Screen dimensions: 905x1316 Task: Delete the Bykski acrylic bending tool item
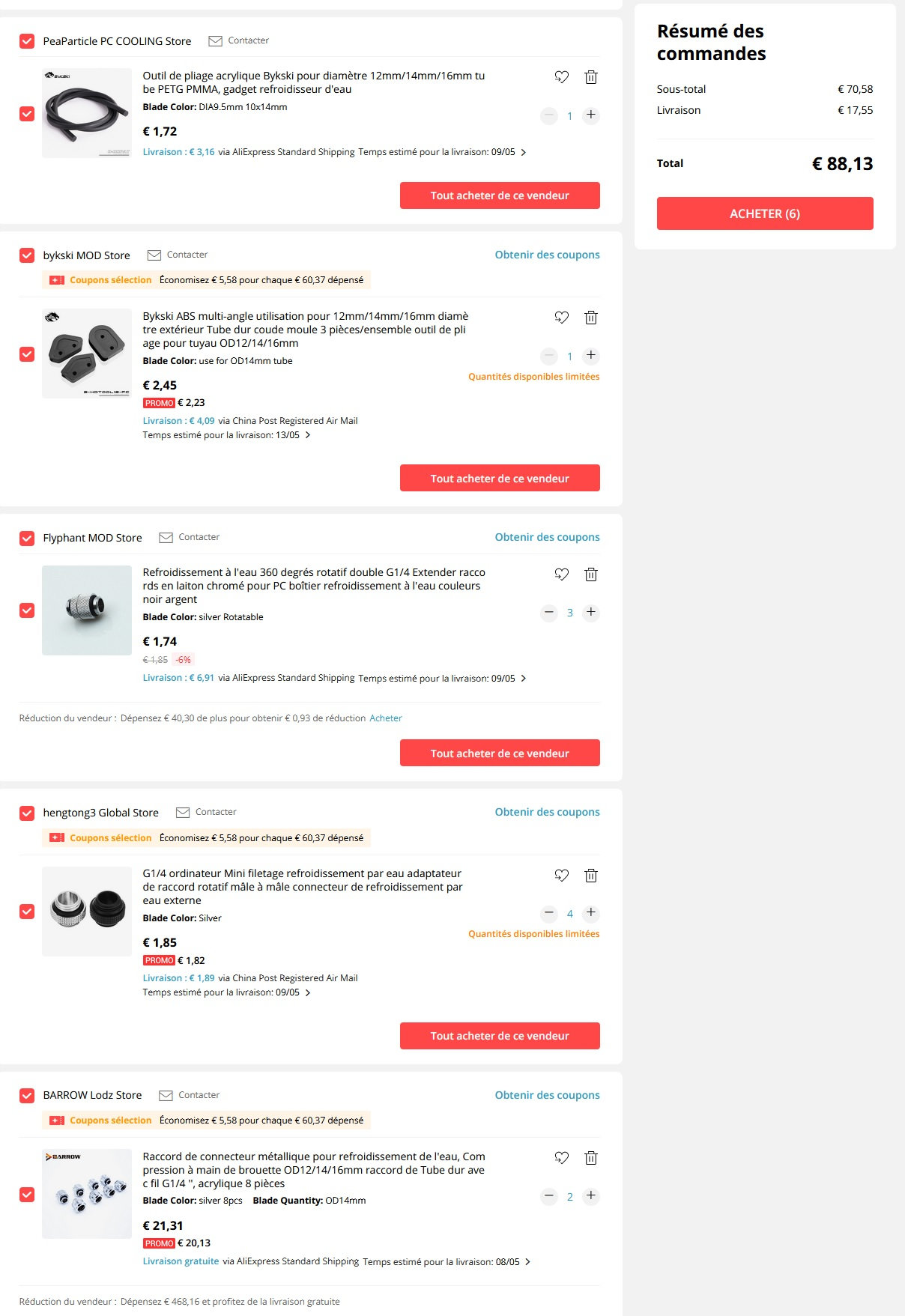coord(590,77)
